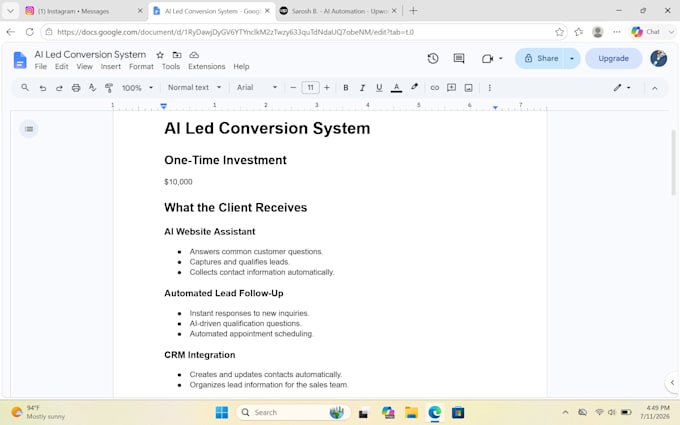This screenshot has width=680, height=425.
Task: Expand the 100% zoom dropdown
Action: click(x=137, y=88)
